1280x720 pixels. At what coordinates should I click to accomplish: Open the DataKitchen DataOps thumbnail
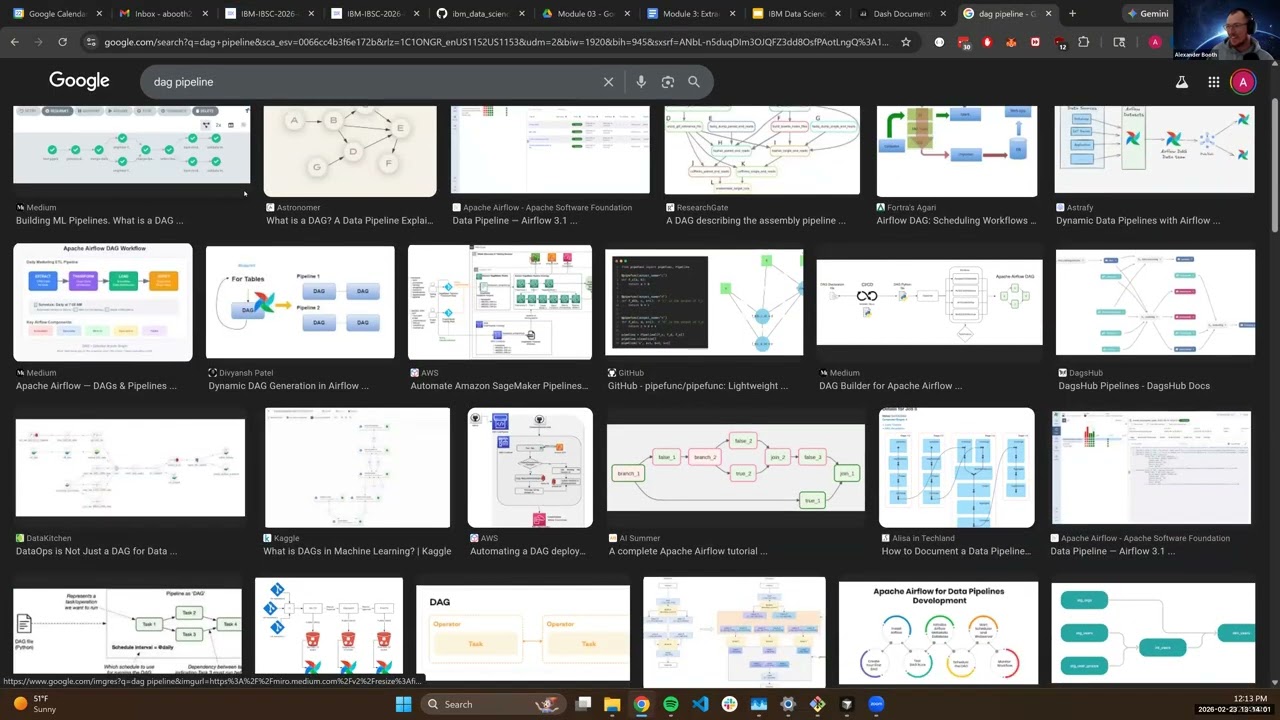tap(130, 468)
